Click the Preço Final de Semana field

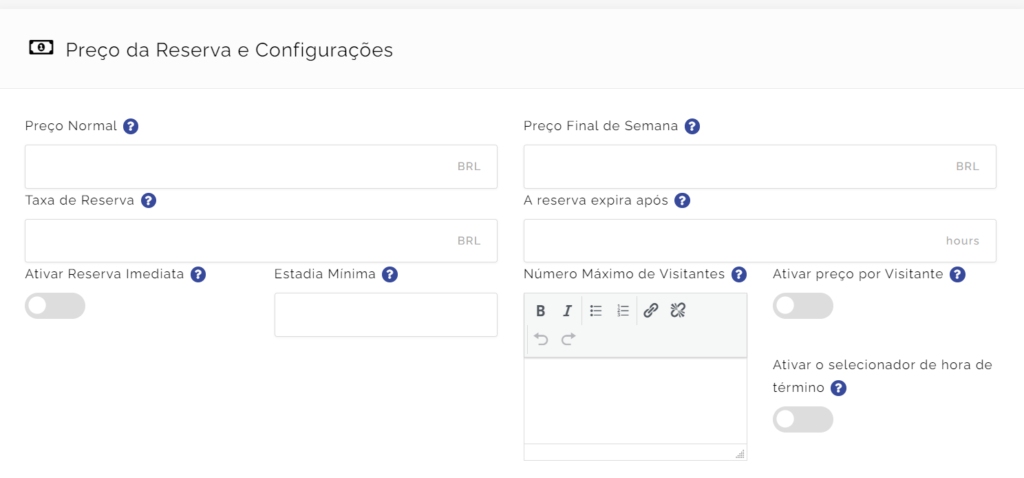[760, 167]
